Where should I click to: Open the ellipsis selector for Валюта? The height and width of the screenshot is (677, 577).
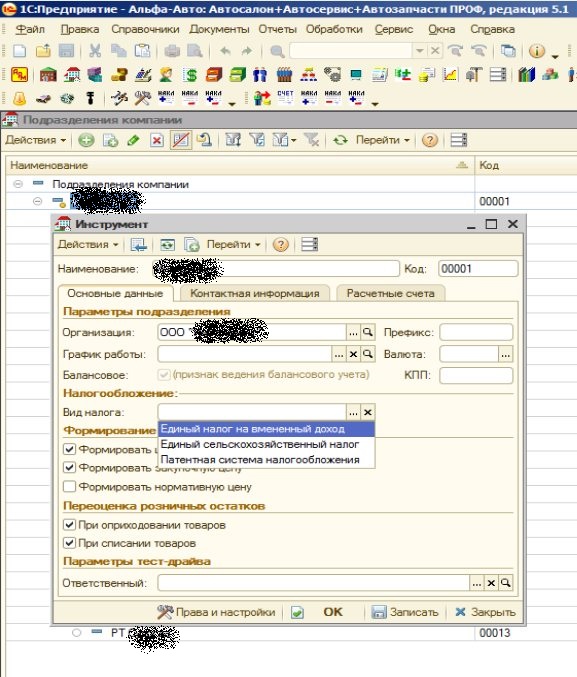505,354
